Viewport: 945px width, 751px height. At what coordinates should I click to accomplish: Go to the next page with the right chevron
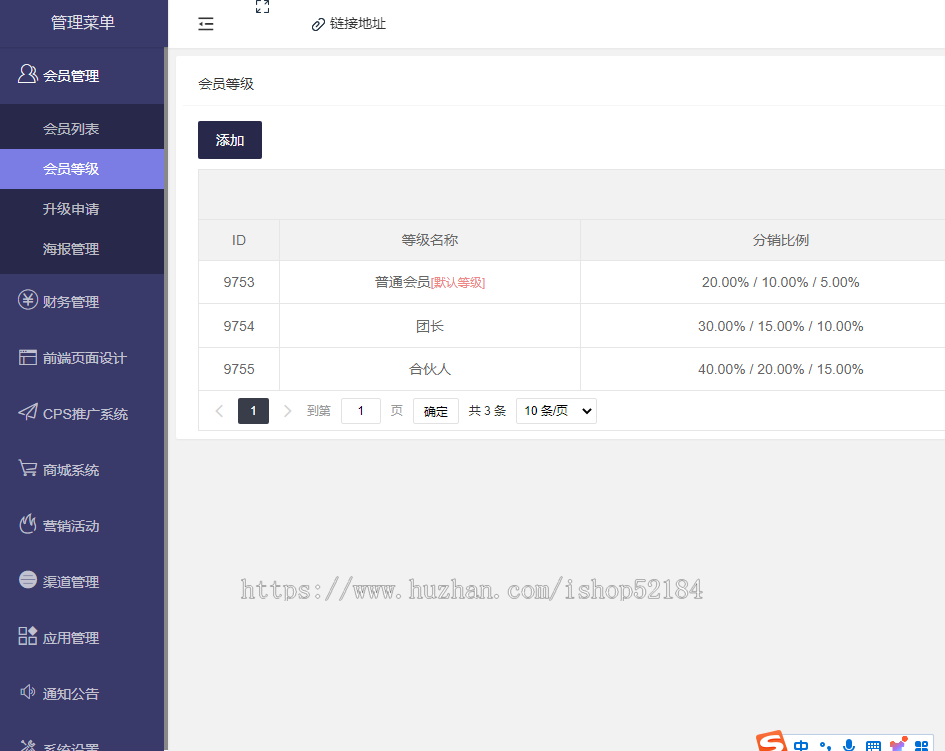[287, 411]
